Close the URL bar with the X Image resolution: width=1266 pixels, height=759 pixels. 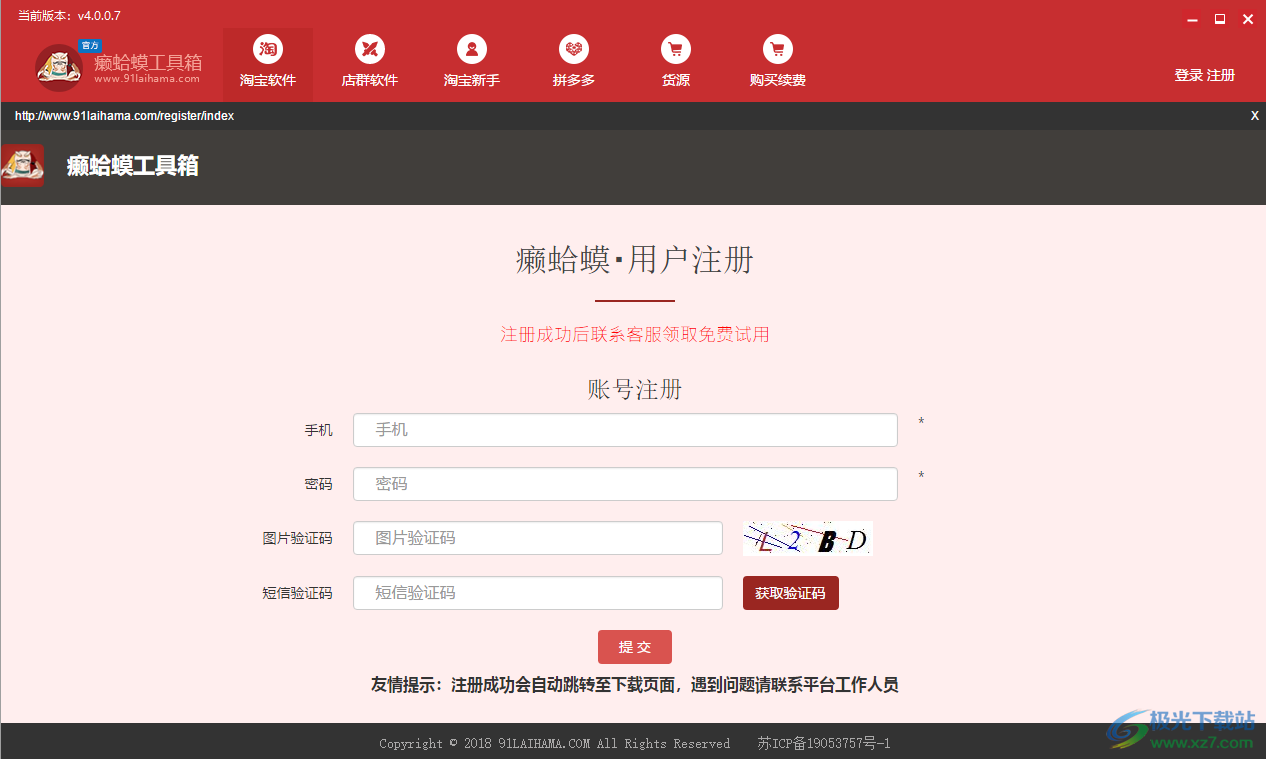[x=1254, y=115]
